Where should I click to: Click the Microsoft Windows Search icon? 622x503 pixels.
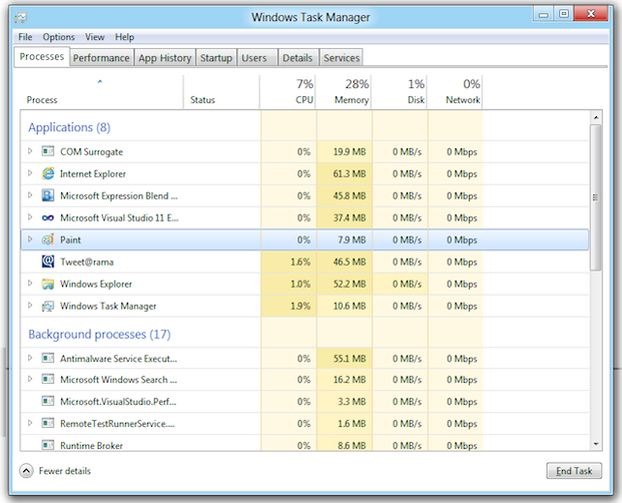[48, 379]
